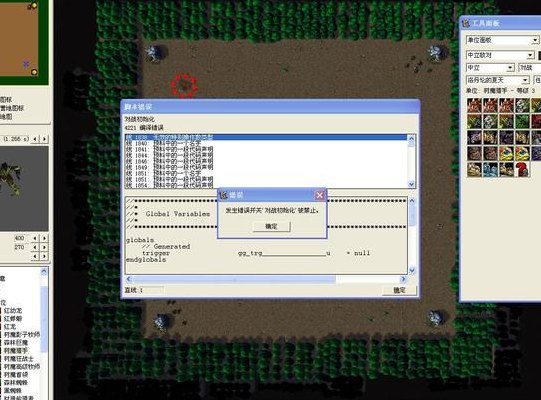Increase the 270 value with right arrow

click(44, 247)
